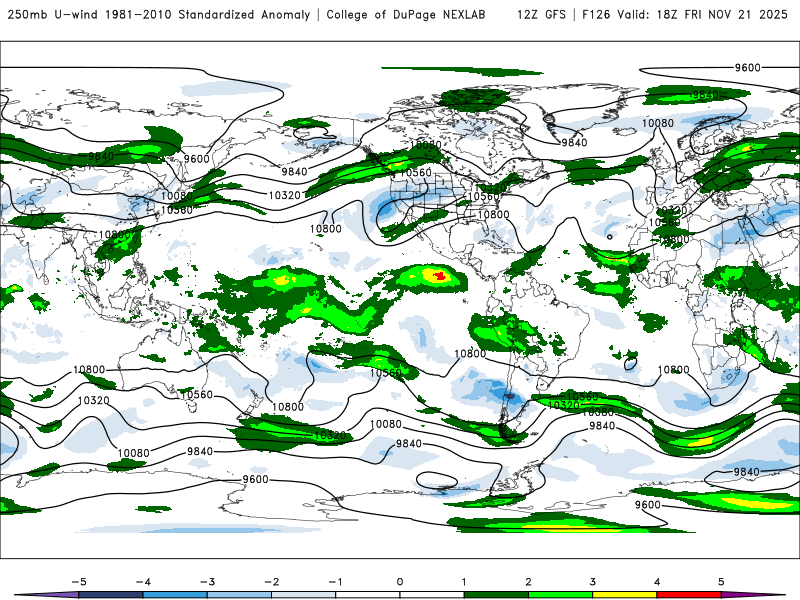Select the red 4 to 5 colorbar segment
This screenshot has height=600, width=800.
689,595
